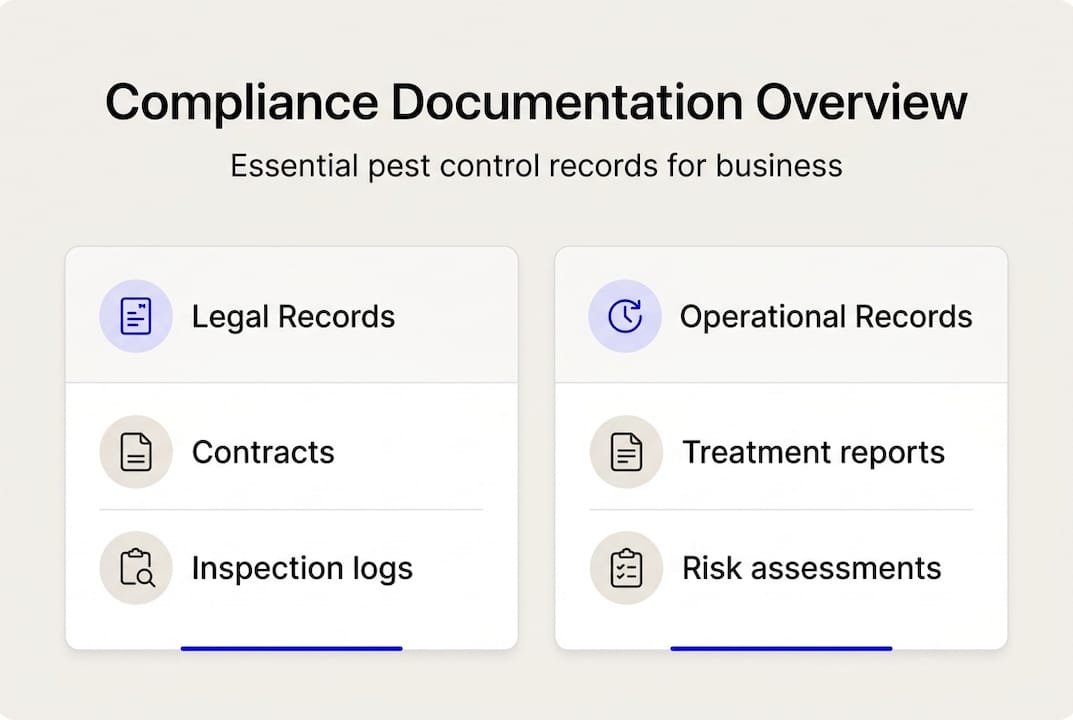Click the blue progress bar under Legal Records
This screenshot has height=720, width=1073.
(x=290, y=648)
